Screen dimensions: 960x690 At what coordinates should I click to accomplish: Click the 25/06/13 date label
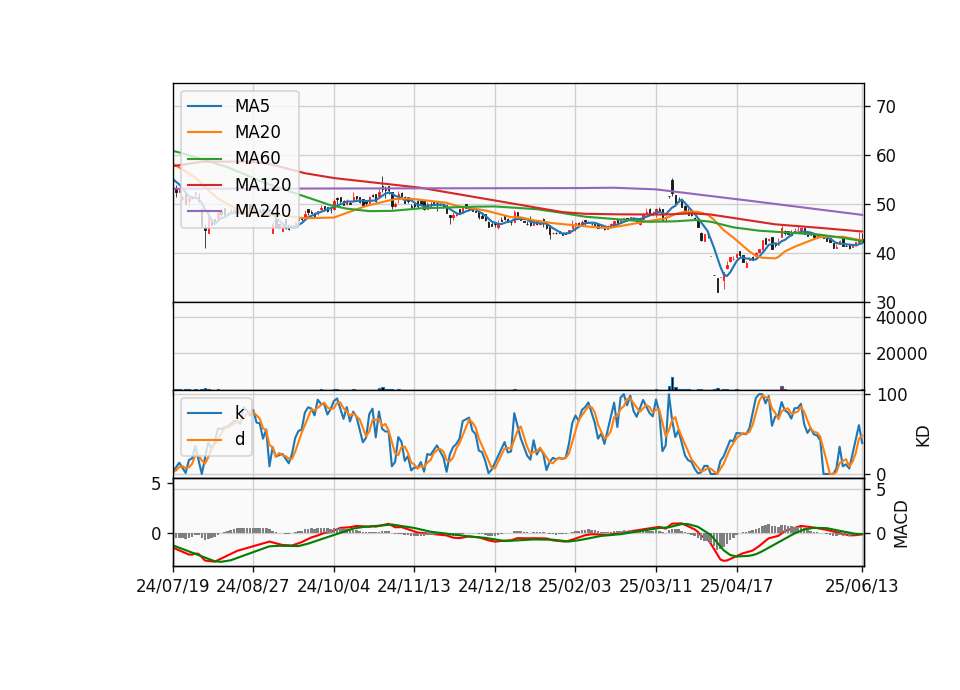click(x=861, y=586)
